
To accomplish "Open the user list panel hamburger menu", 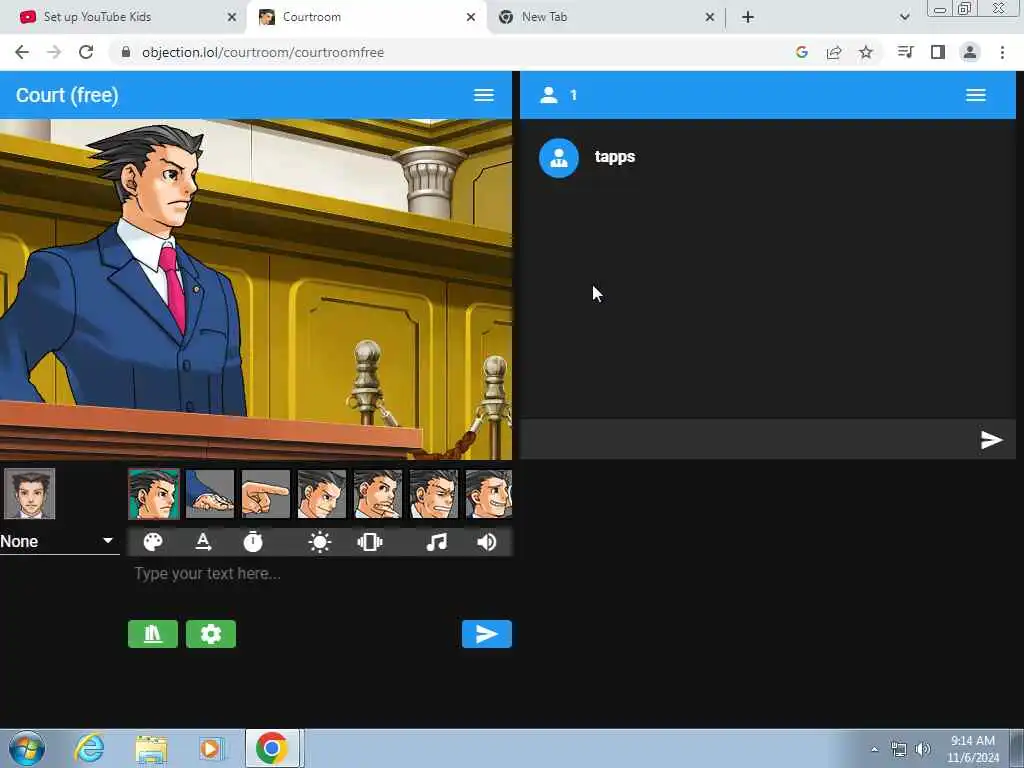I will click(x=976, y=95).
